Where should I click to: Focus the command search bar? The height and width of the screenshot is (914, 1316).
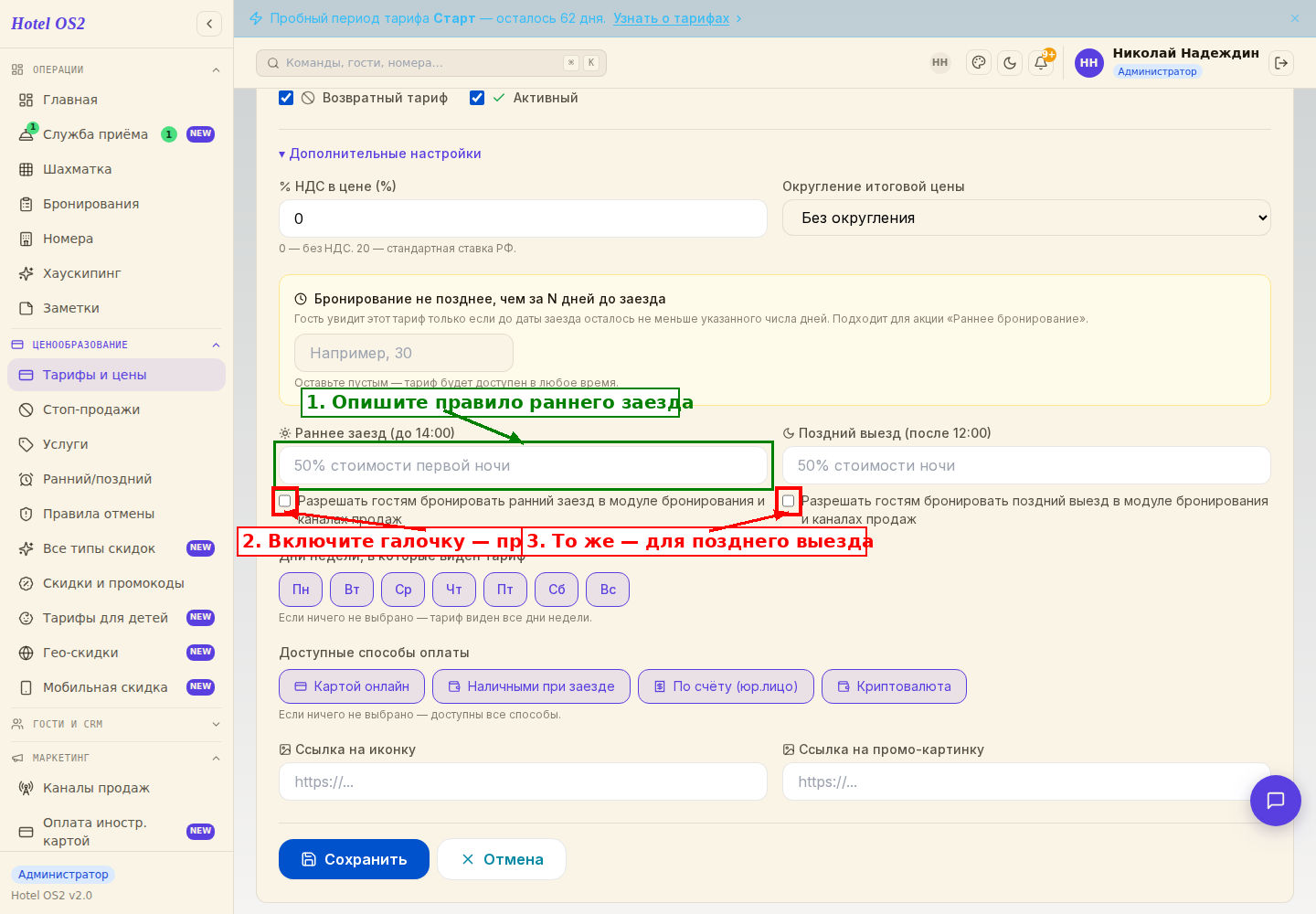tap(431, 63)
